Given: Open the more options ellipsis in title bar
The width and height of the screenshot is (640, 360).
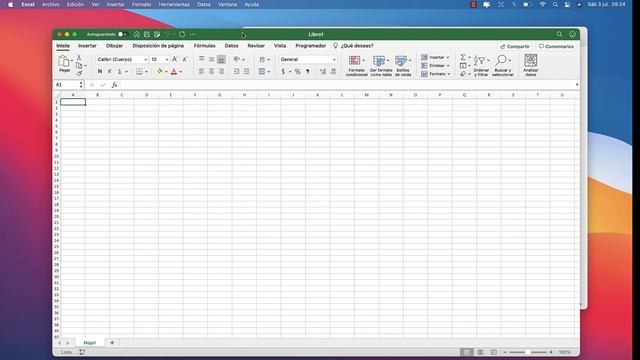Looking at the screenshot, I should (192, 34).
